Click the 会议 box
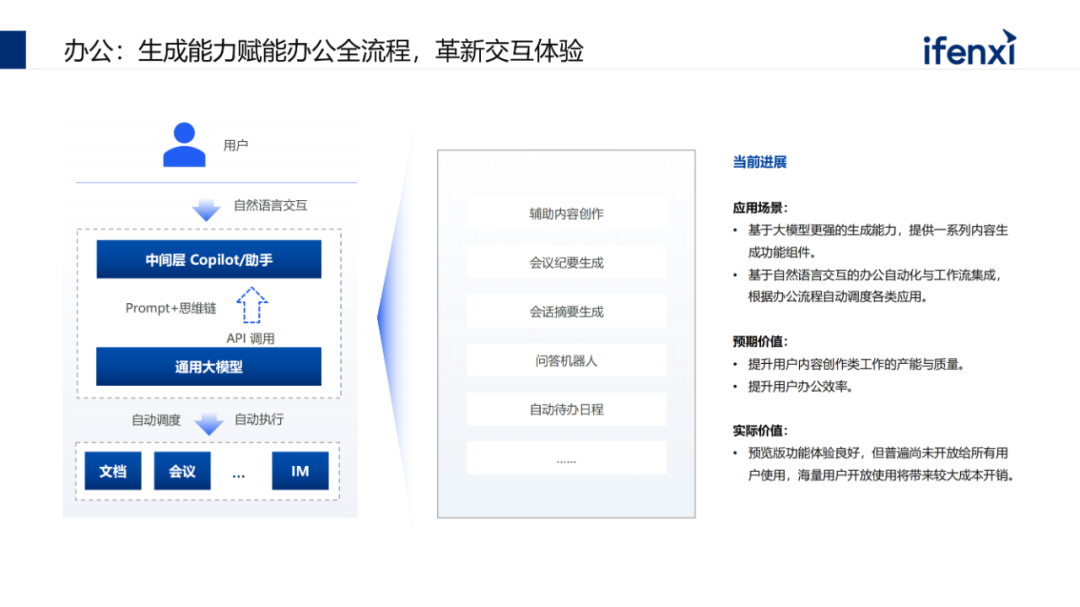 tap(182, 471)
